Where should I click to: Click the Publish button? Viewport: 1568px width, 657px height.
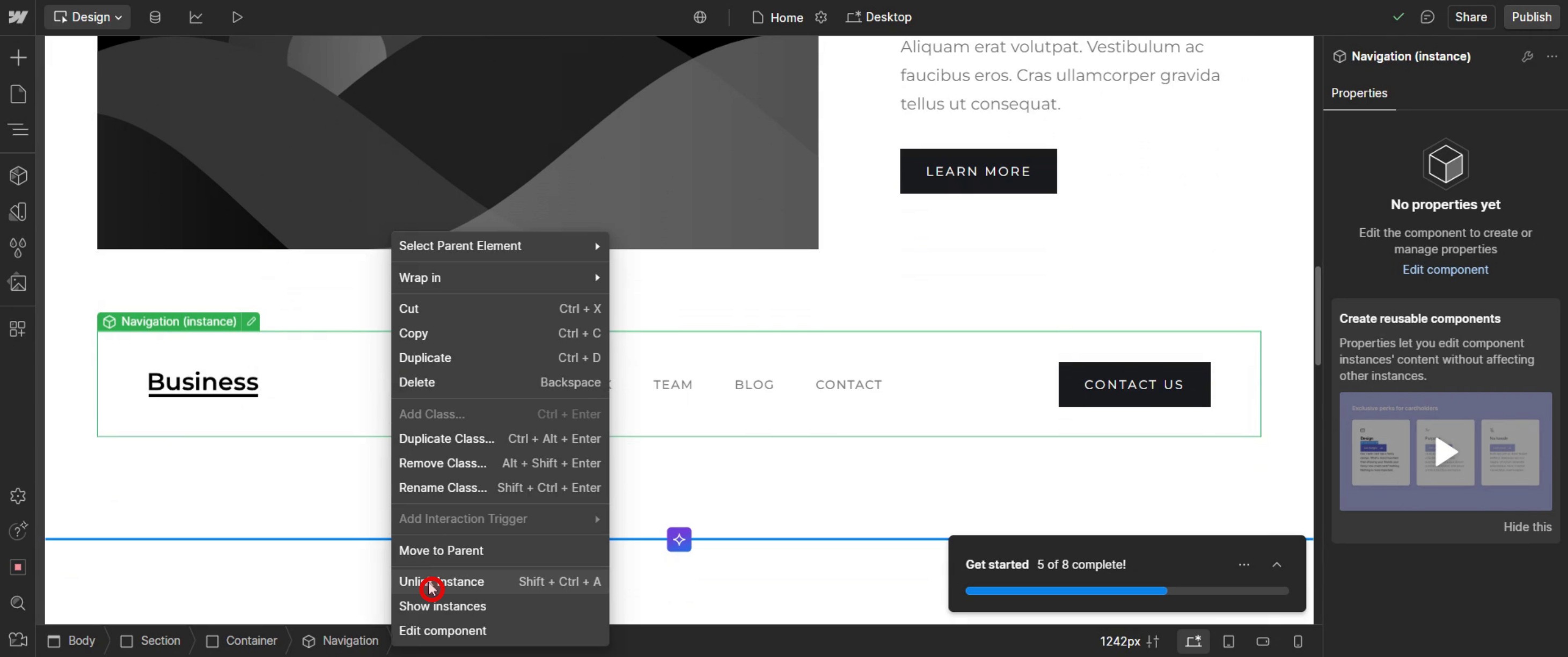click(1531, 17)
